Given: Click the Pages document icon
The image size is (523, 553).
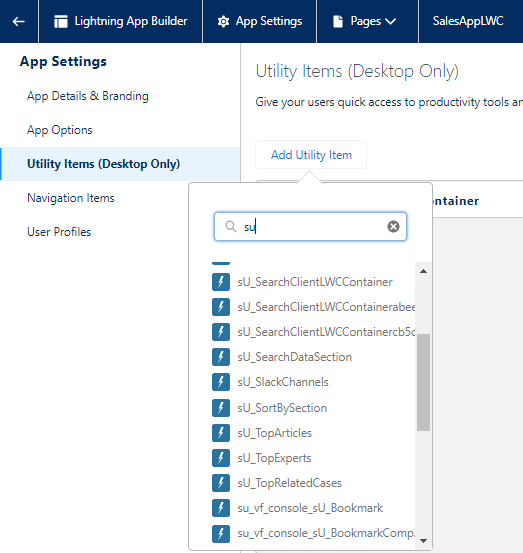Looking at the screenshot, I should (338, 22).
